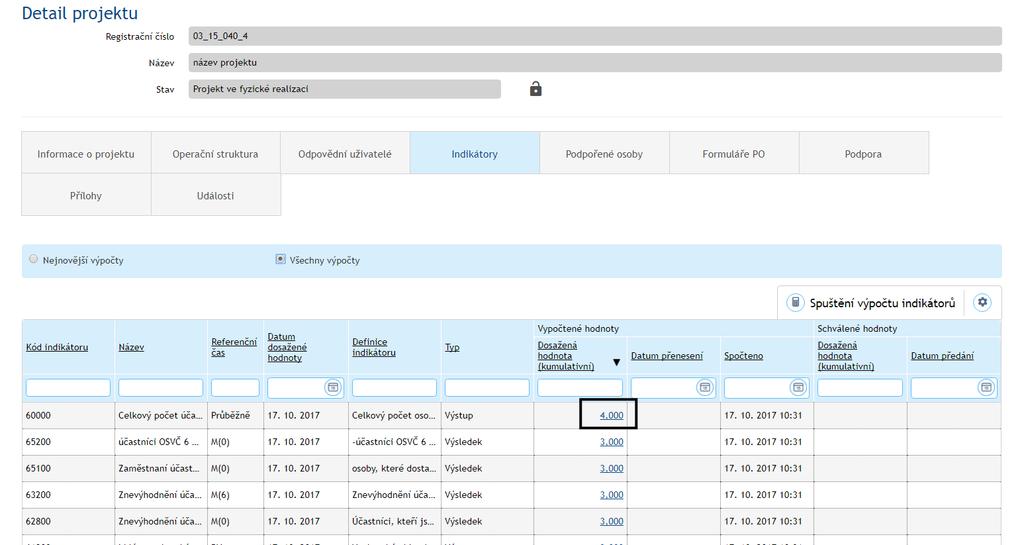Click the calculator icon for Spuštění výpočtu indikátorů

(x=795, y=302)
